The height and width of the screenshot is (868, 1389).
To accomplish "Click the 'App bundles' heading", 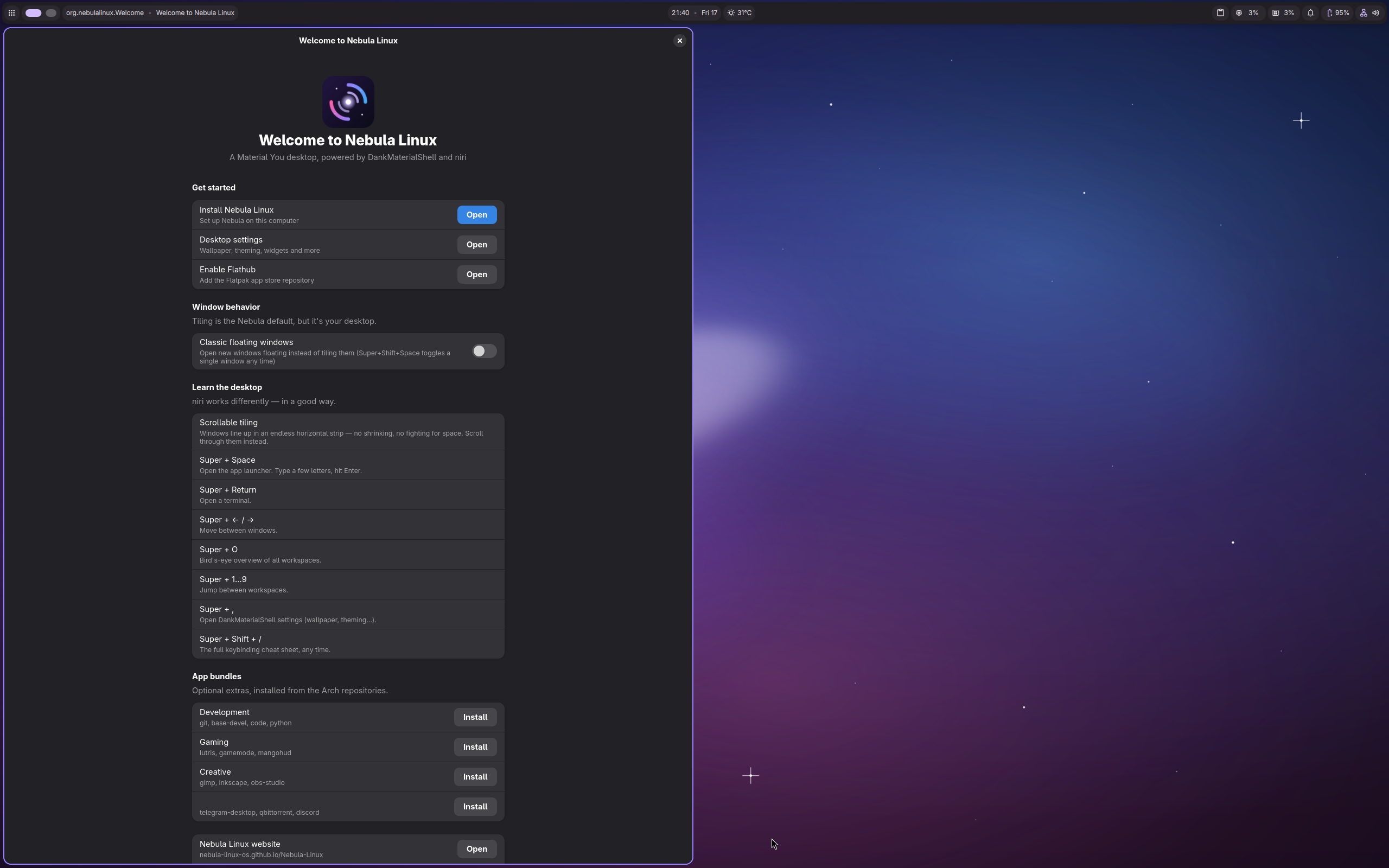I will [x=216, y=676].
